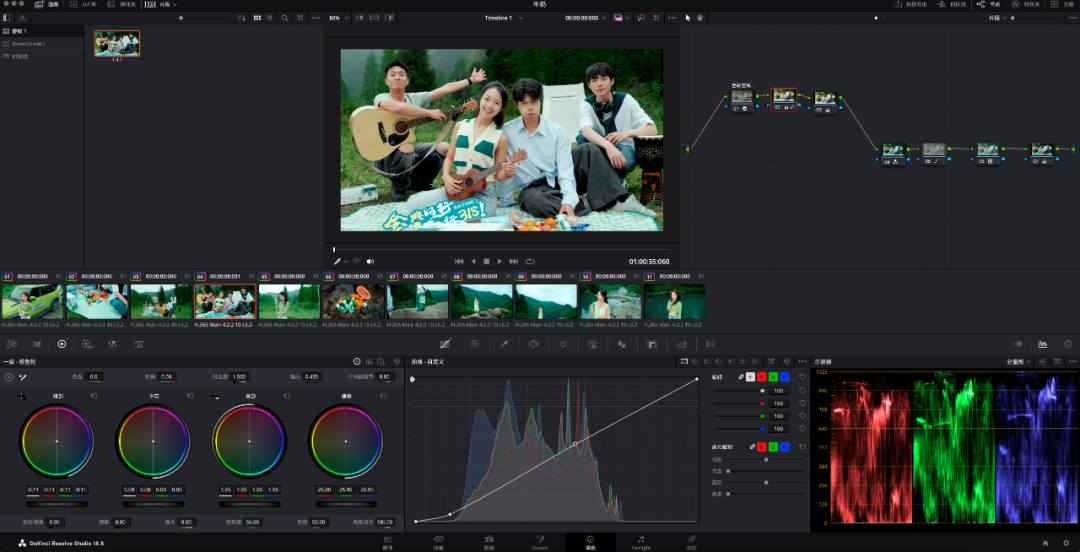Open the Qualifier eyedropper palette
1080x552 pixels.
click(x=504, y=344)
